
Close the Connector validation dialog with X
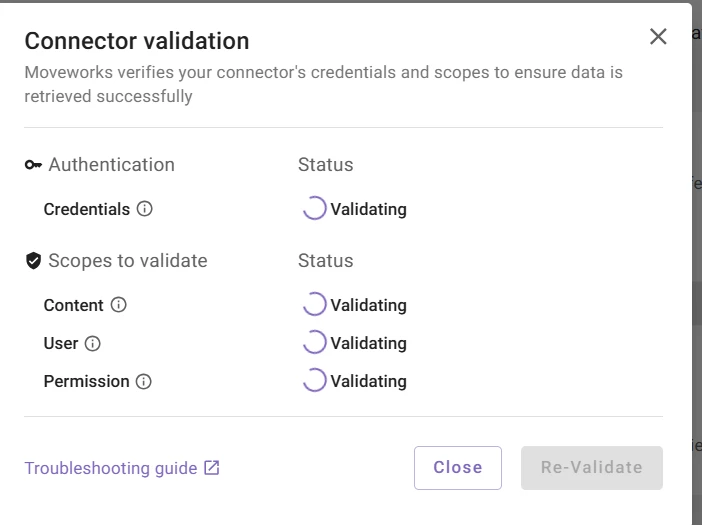coord(658,37)
